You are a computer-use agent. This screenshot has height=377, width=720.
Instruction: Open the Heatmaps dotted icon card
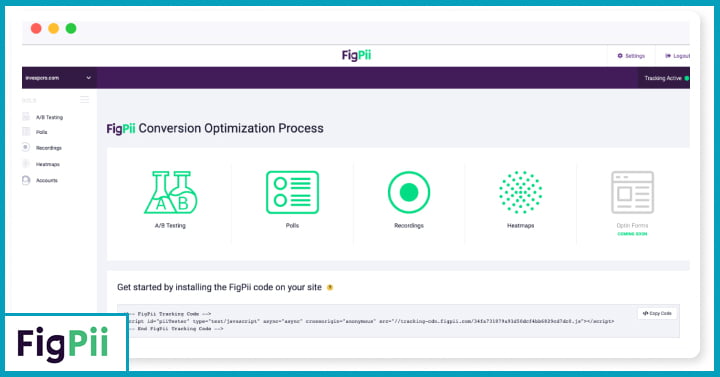tap(520, 192)
